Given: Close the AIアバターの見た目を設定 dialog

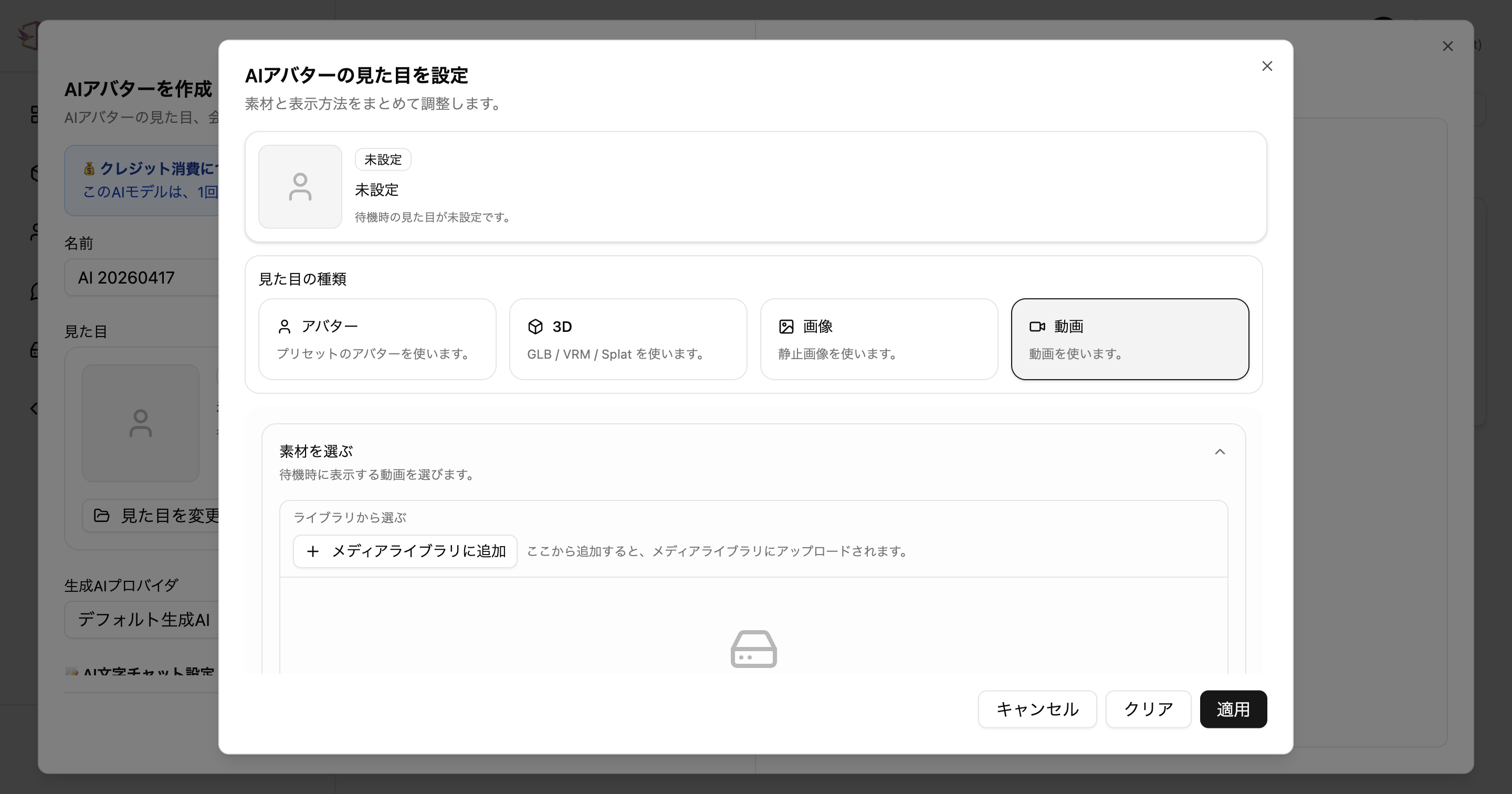Looking at the screenshot, I should tap(1267, 66).
